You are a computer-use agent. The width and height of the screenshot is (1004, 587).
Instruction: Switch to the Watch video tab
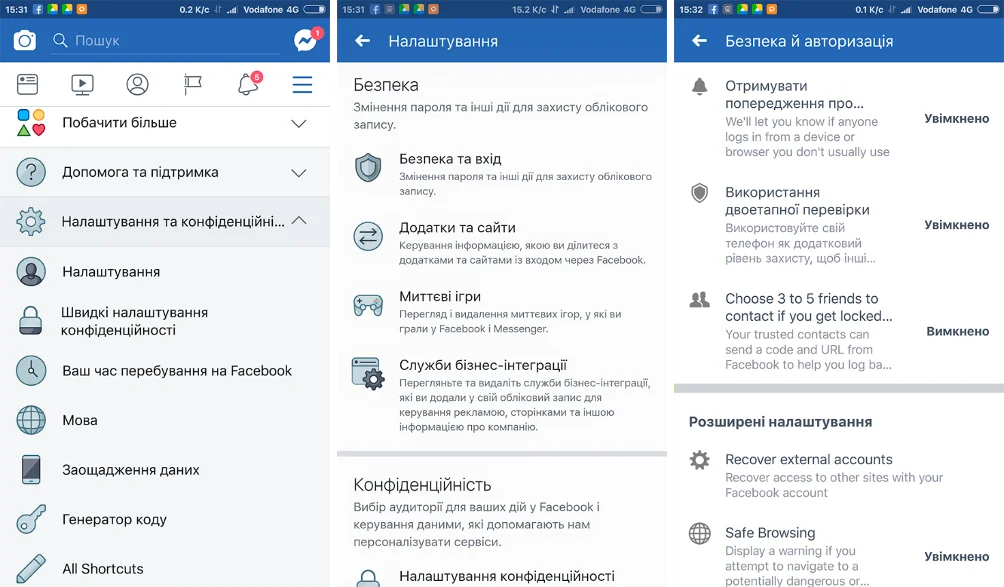(82, 85)
